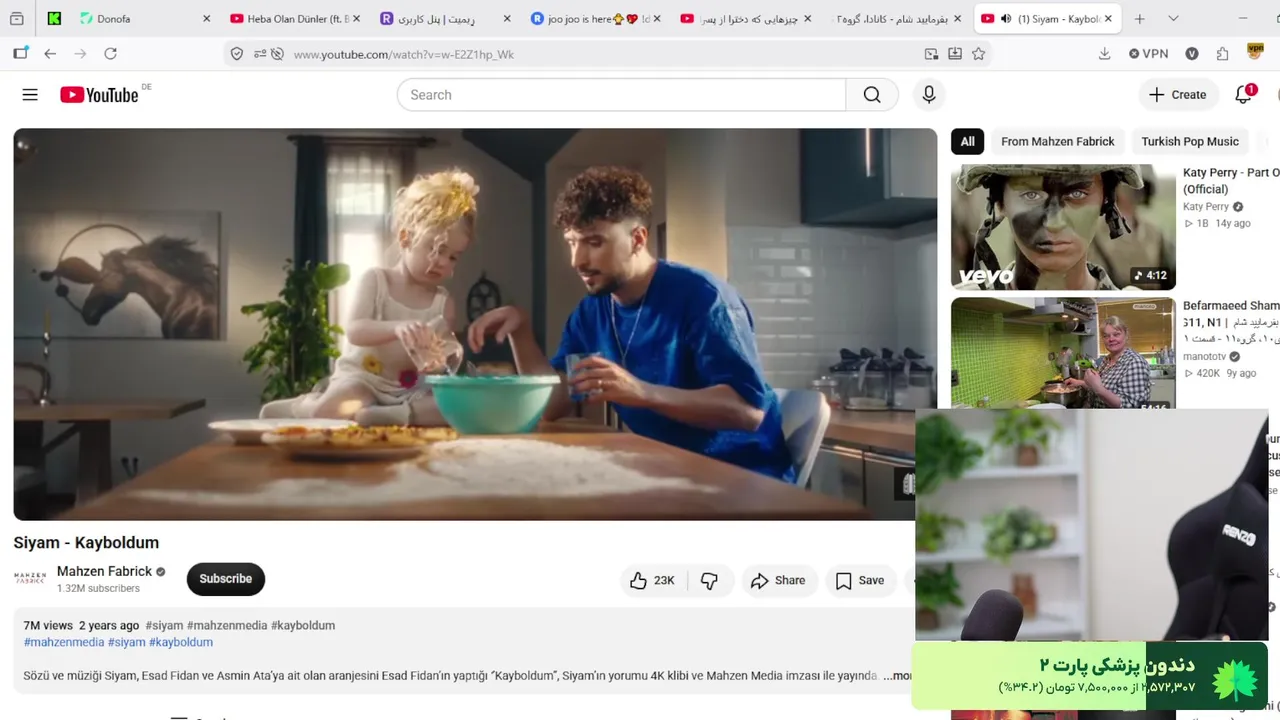This screenshot has width=1280, height=720.
Task: Open the Mahzen Fabrick channel avatar
Action: pyautogui.click(x=30, y=578)
